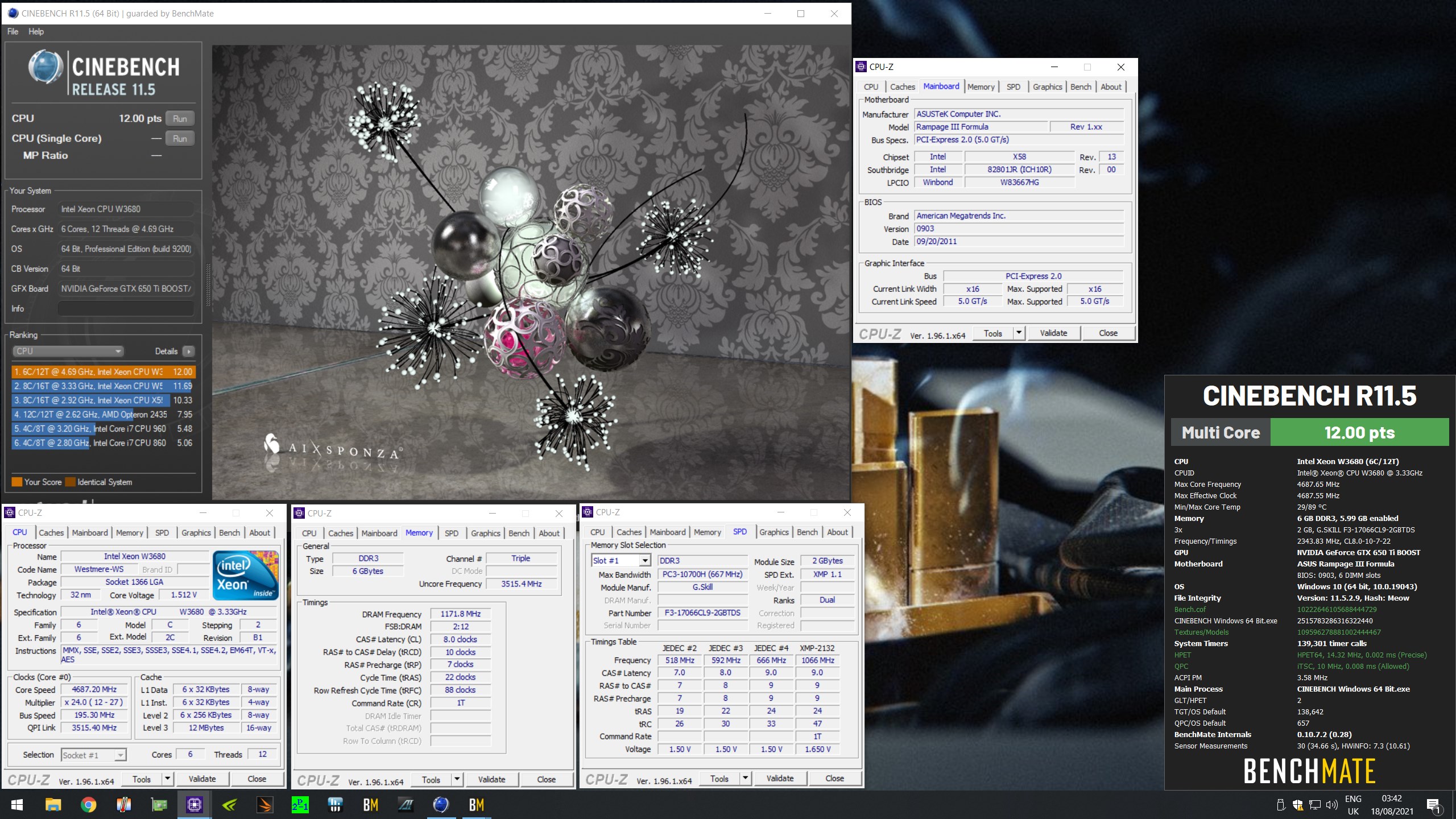Open the GPU-Z graphics card taskbar icon
The image size is (1456, 819).
pos(159,805)
